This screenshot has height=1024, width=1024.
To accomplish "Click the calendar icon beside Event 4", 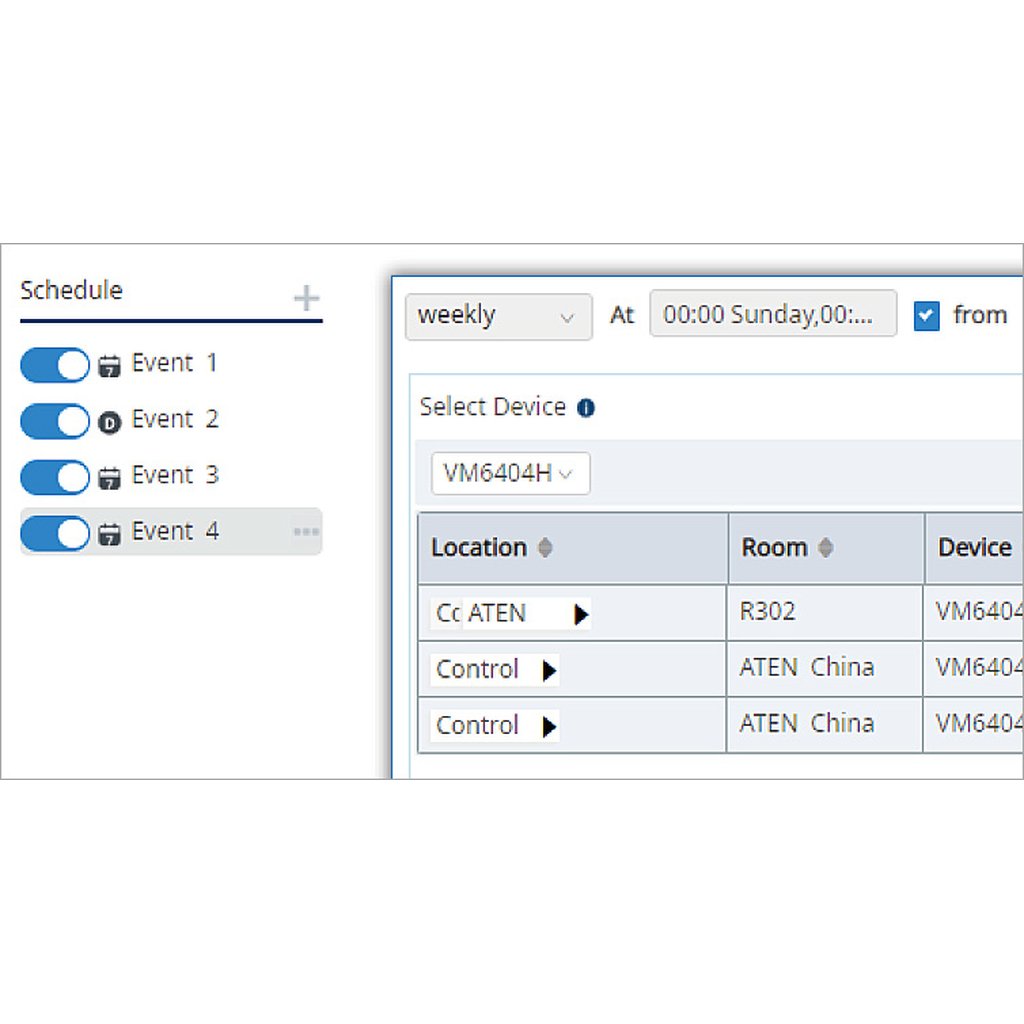I will [x=110, y=532].
